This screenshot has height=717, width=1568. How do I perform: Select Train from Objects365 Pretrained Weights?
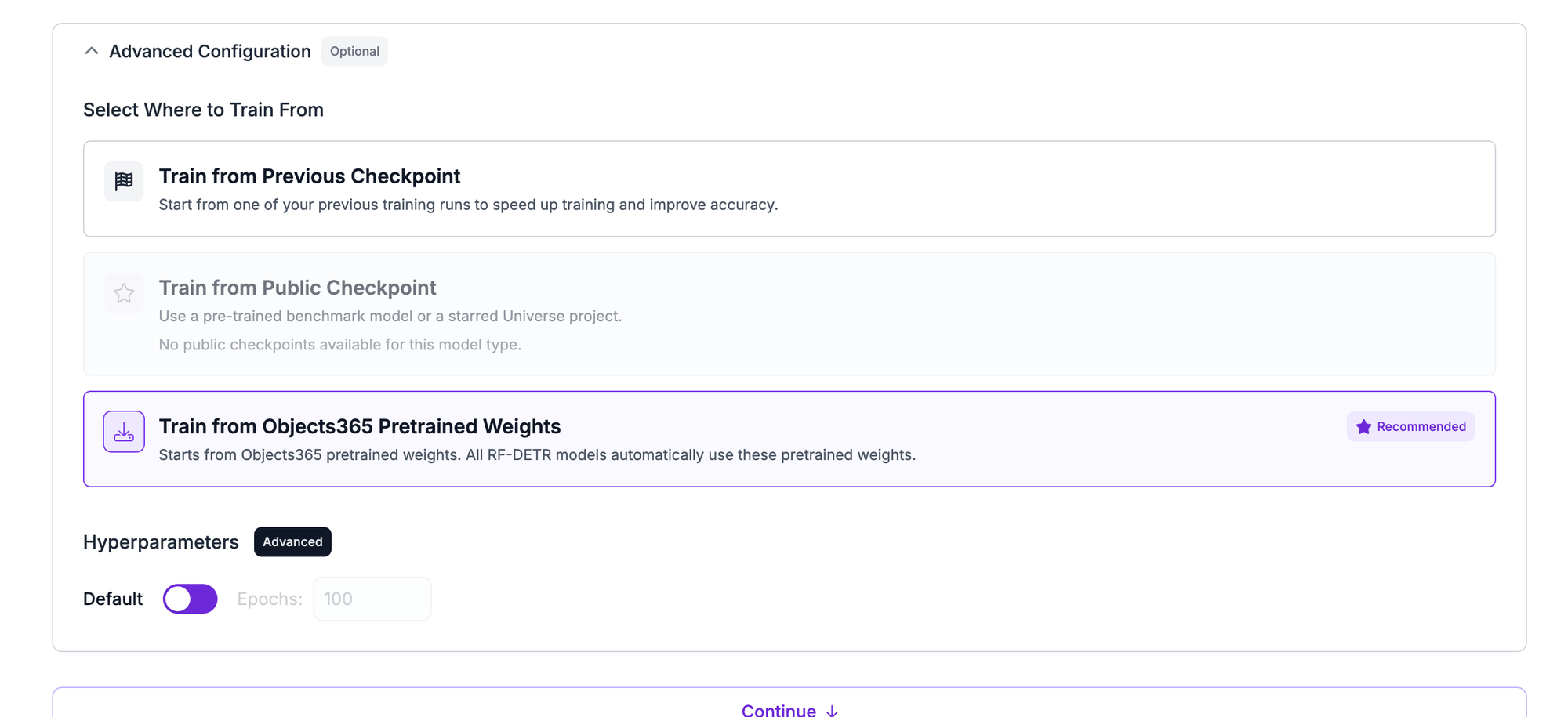coord(789,439)
